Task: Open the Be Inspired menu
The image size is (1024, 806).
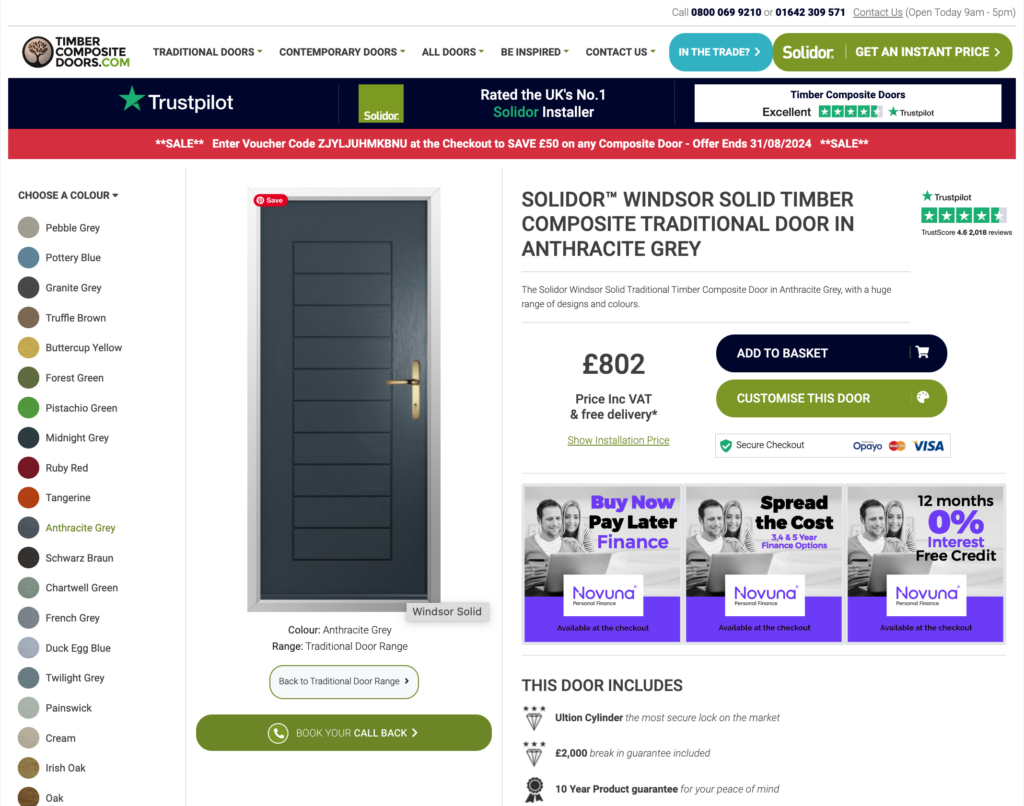Action: pyautogui.click(x=535, y=52)
